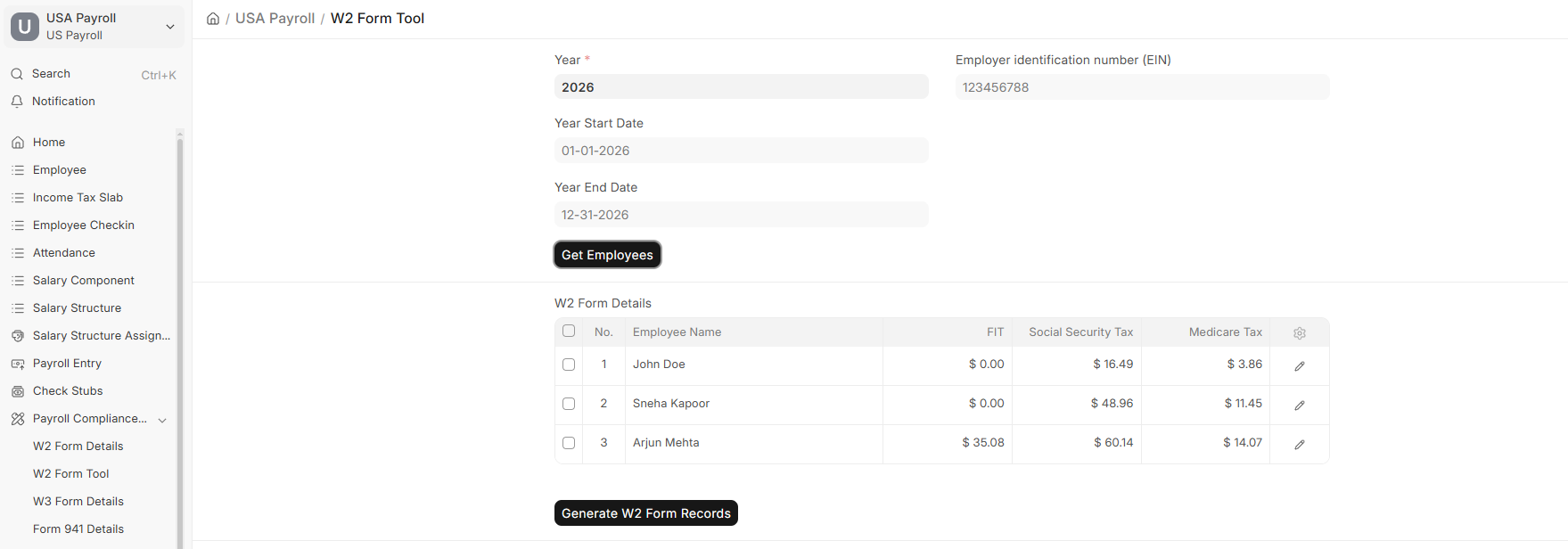Select W2 Form Tool in sidebar

pyautogui.click(x=71, y=474)
